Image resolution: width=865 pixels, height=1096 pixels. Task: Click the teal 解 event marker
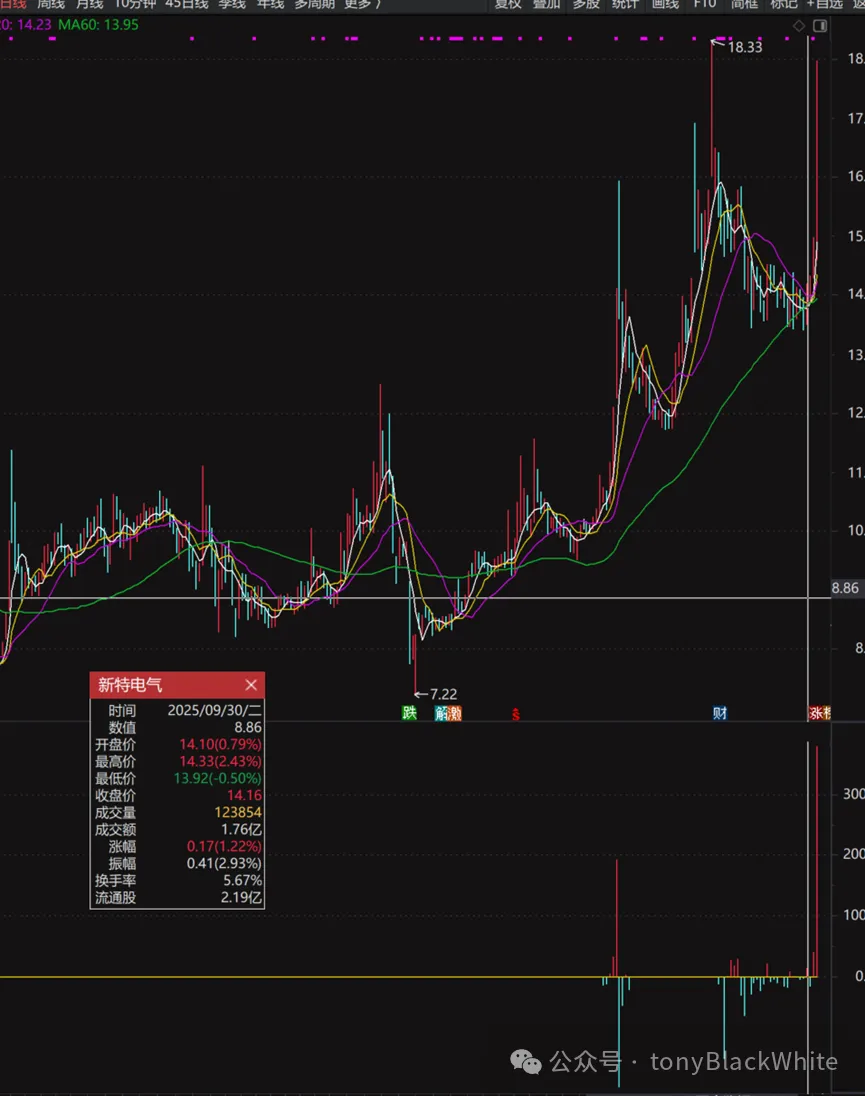[441, 713]
